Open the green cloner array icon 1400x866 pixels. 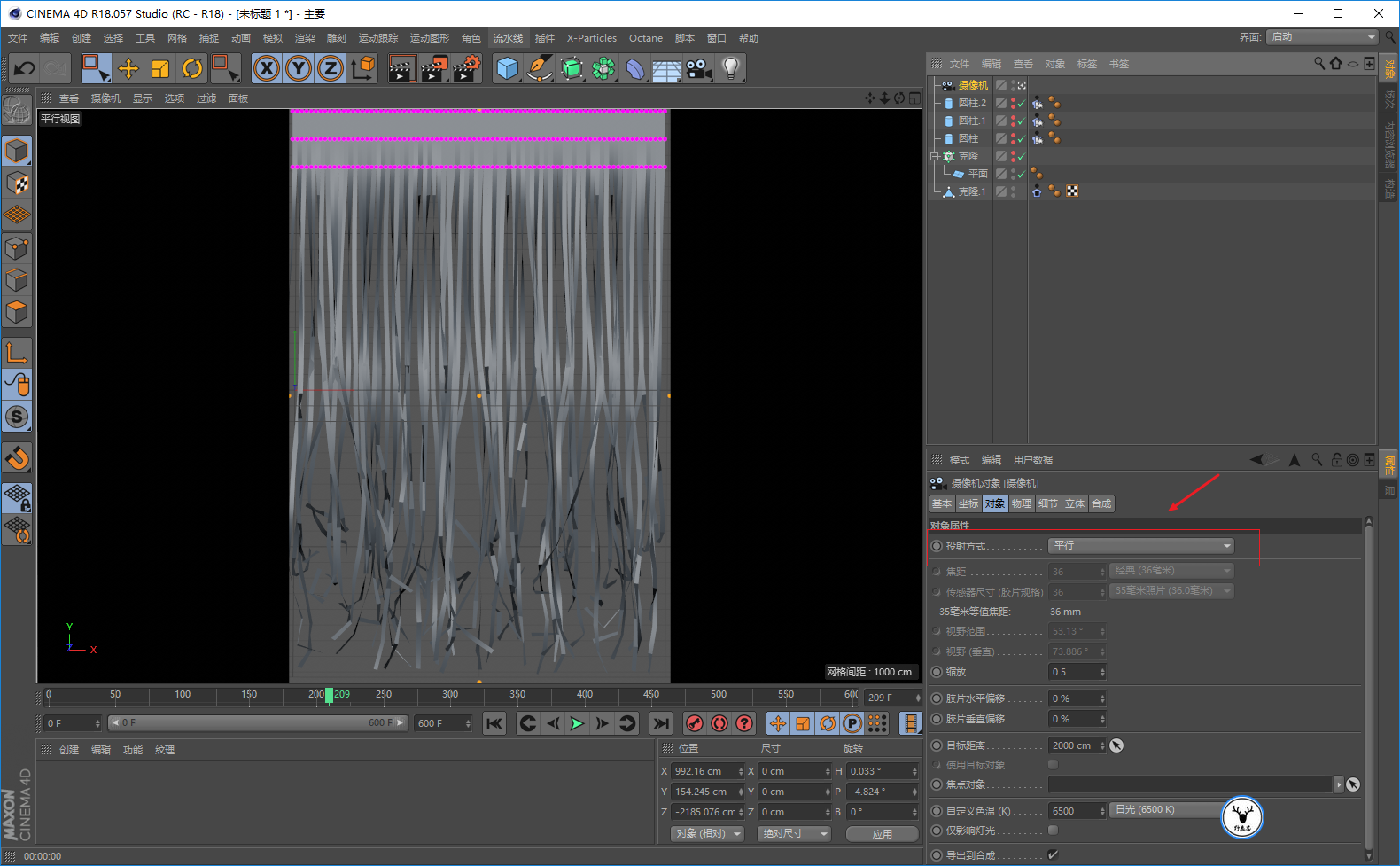(x=603, y=68)
